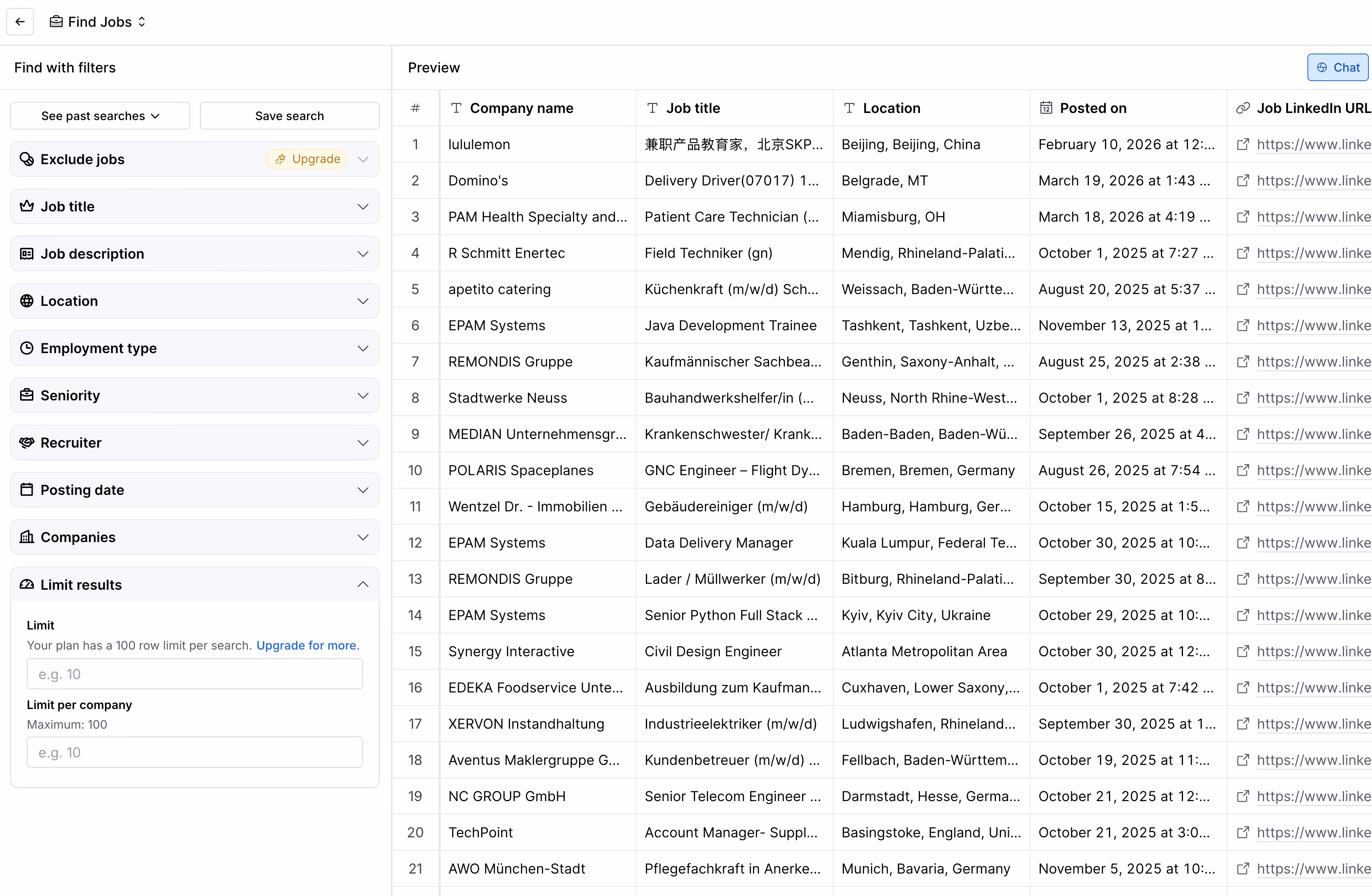Open the Find Jobs selector
Viewport: 1372px width, 896px height.
[x=98, y=22]
